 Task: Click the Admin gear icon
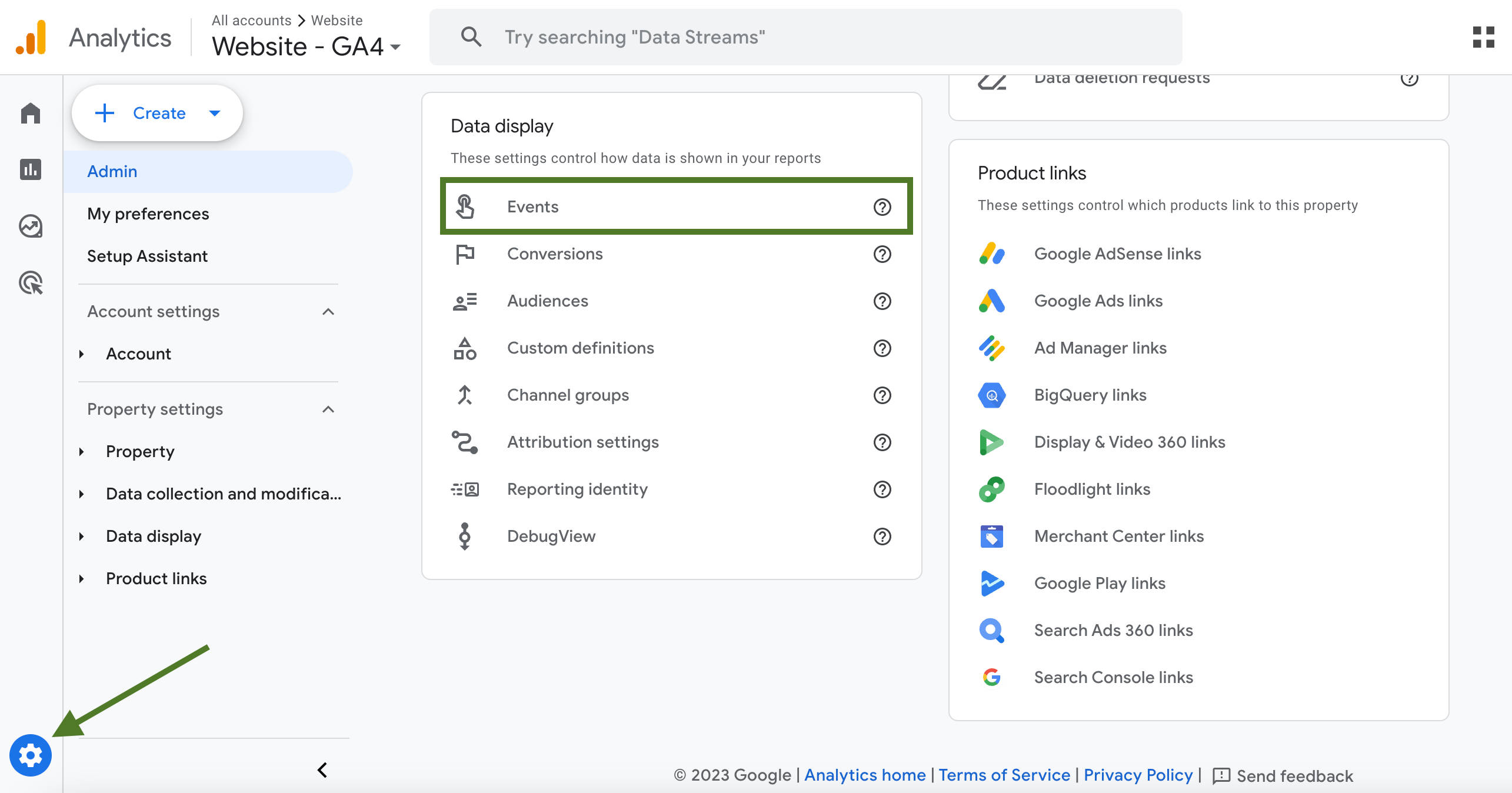(x=31, y=755)
